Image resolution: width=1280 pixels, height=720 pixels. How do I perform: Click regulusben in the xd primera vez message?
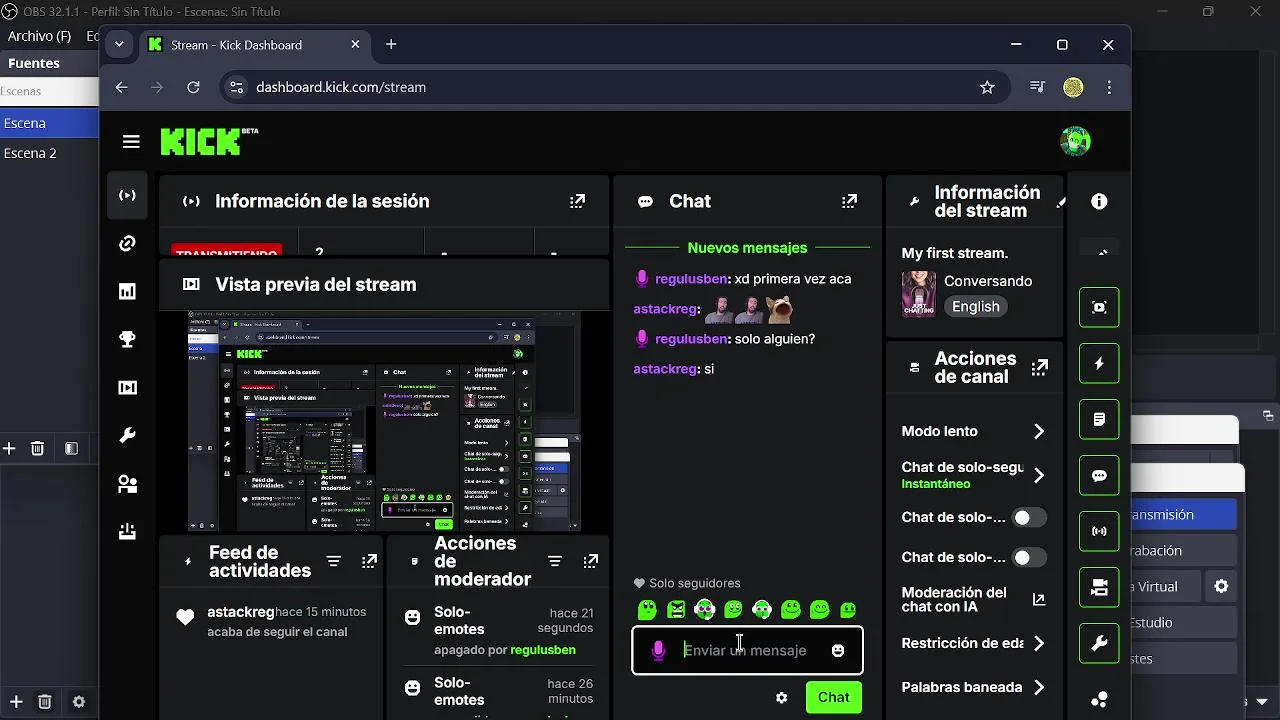pos(691,279)
